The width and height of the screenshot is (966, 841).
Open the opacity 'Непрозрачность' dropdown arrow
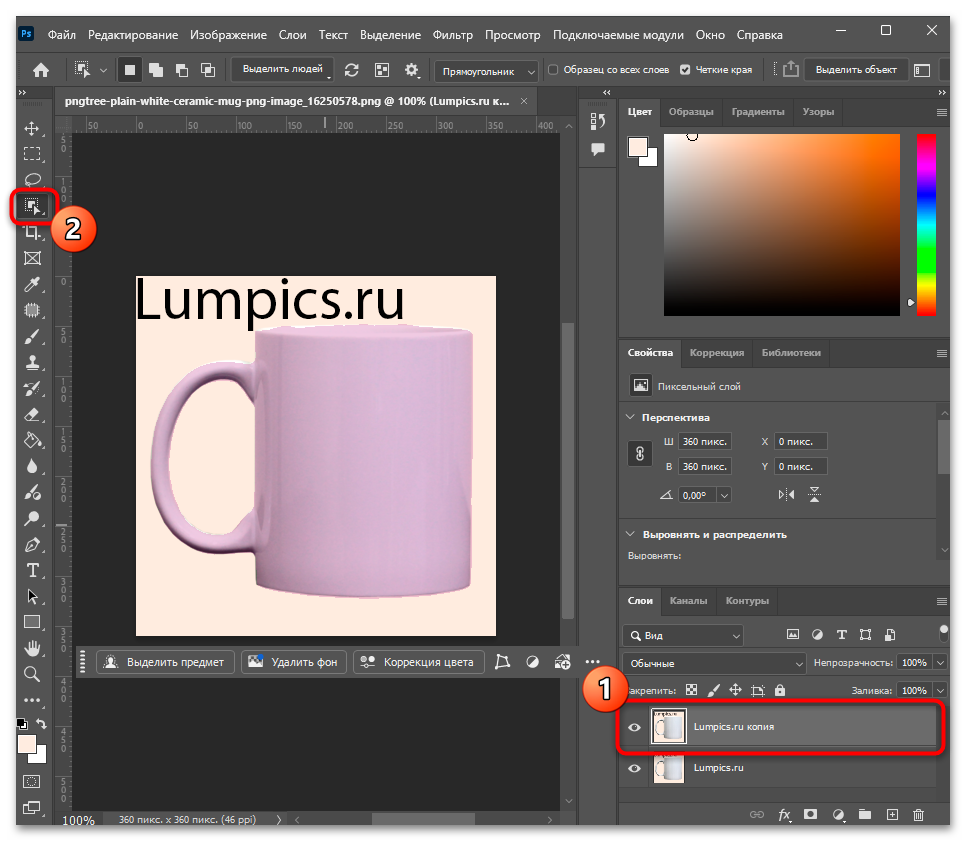[x=940, y=663]
